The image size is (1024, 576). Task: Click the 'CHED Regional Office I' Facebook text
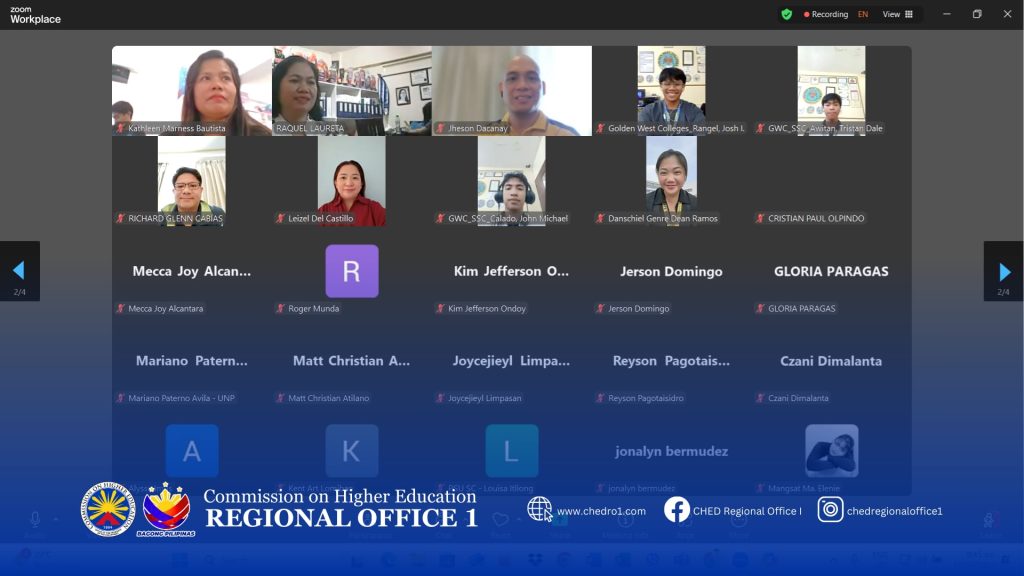[x=747, y=511]
